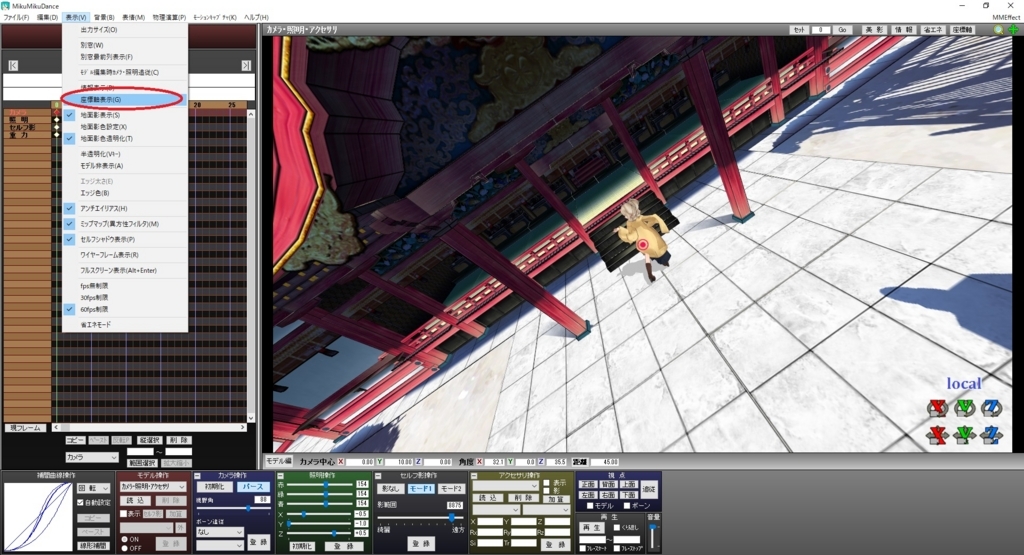Click the 赤 red light slider
Viewport: 1024px width, 555px height.
click(x=320, y=484)
